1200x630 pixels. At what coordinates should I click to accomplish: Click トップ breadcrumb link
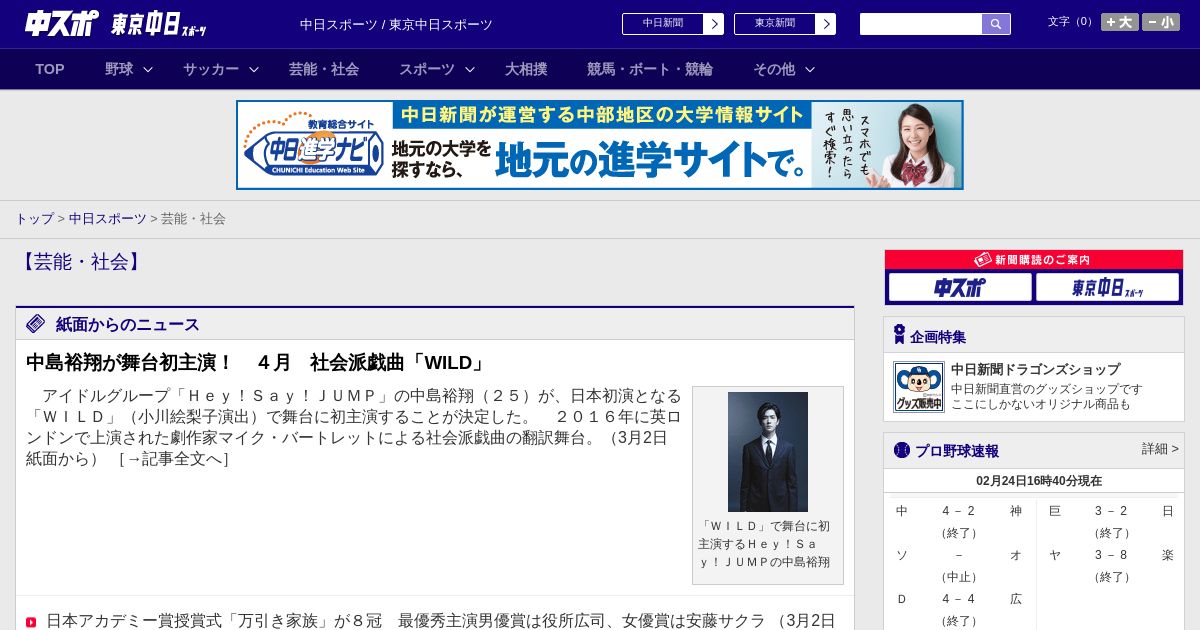[x=35, y=218]
